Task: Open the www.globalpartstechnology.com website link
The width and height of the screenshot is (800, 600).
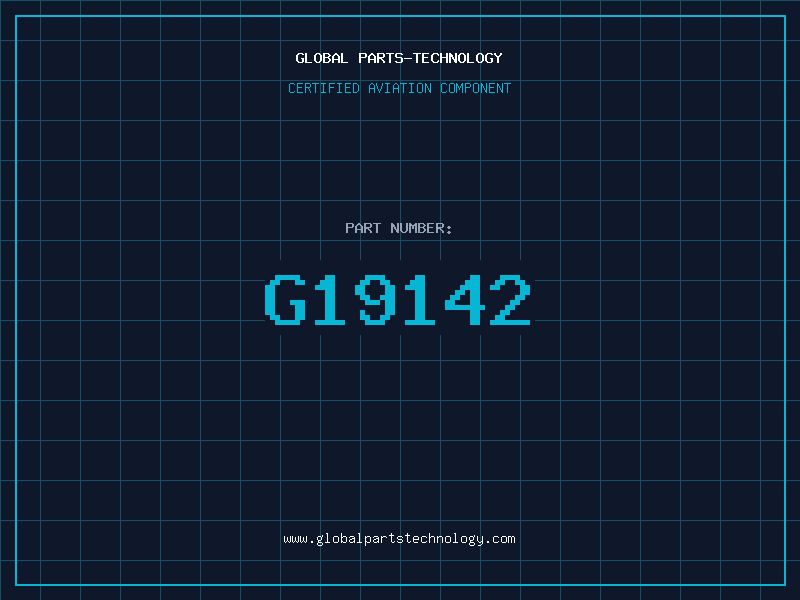Action: 399,539
